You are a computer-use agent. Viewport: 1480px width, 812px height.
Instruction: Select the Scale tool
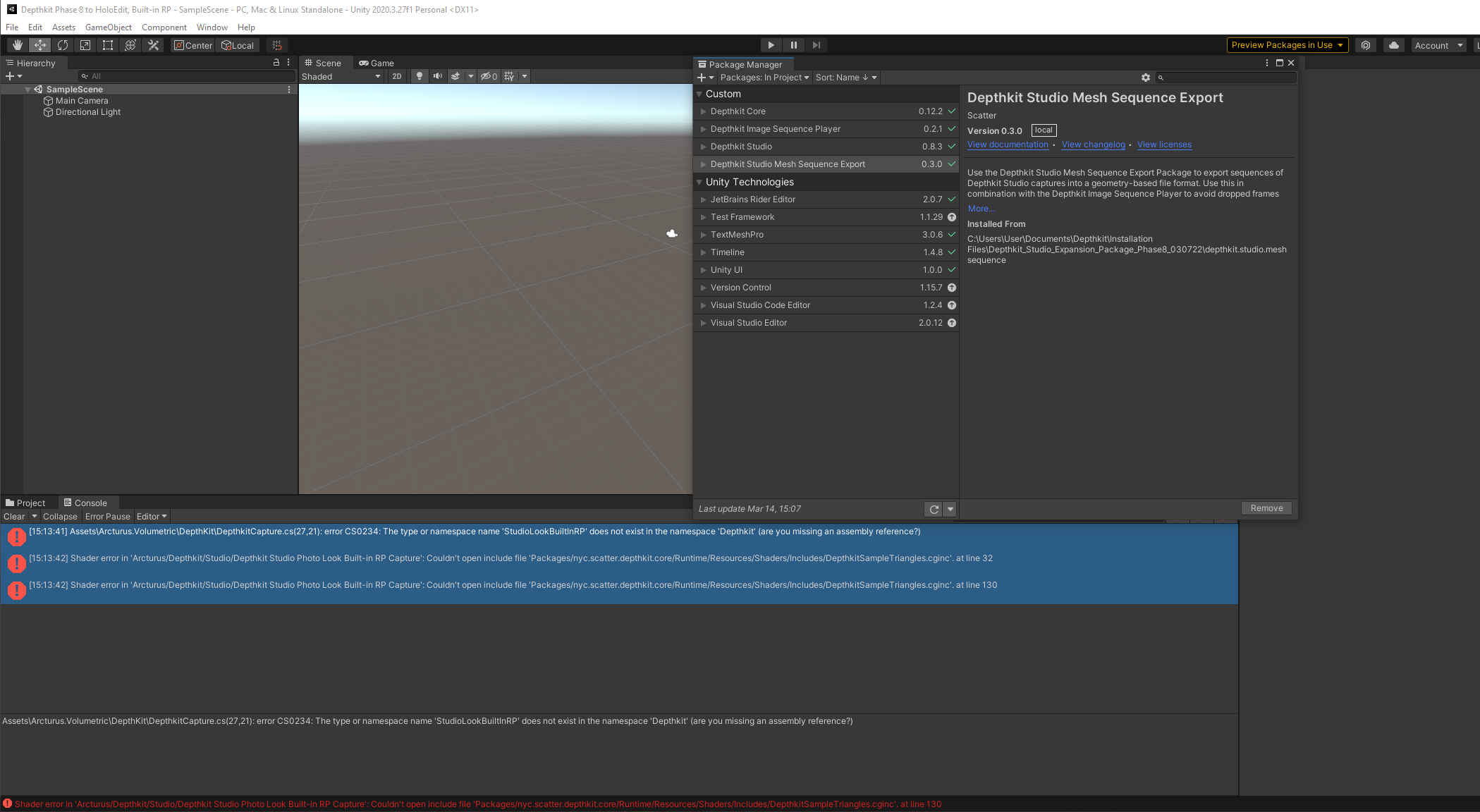click(85, 45)
